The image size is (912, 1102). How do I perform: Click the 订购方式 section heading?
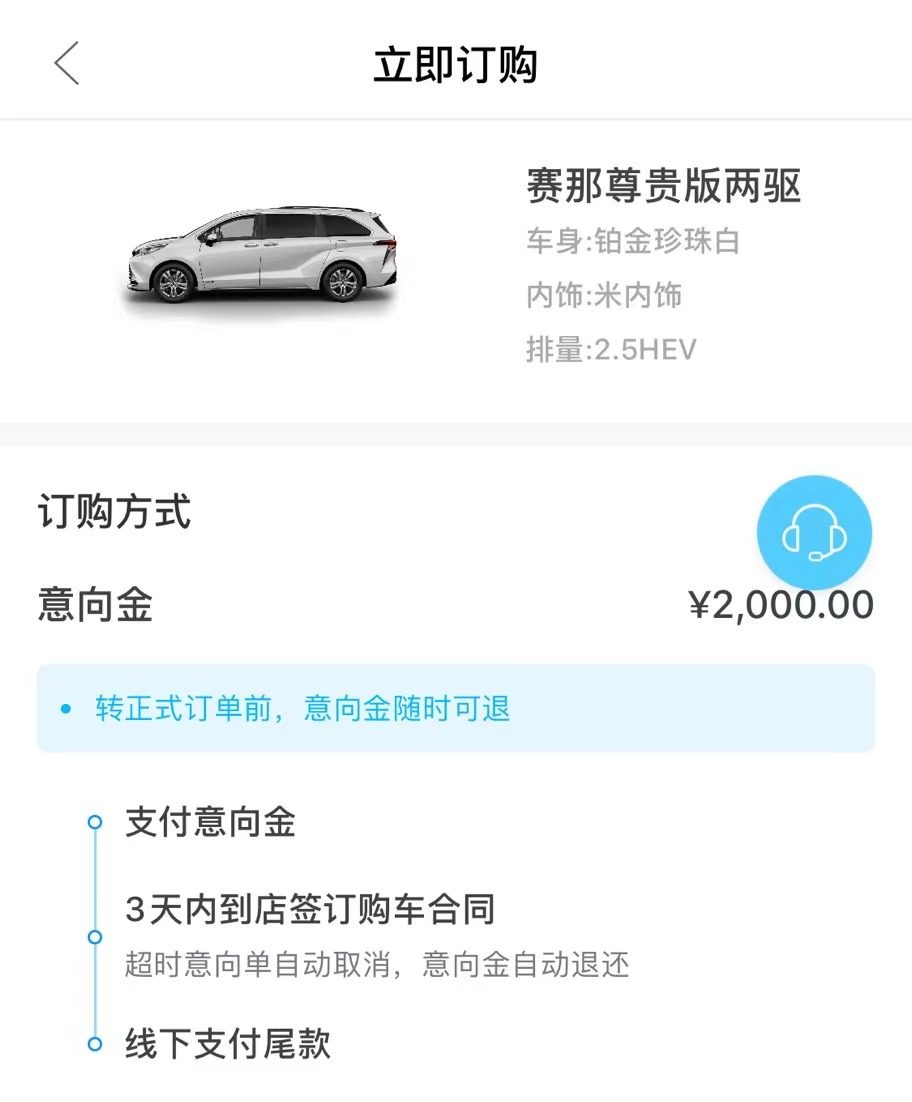[x=114, y=513]
